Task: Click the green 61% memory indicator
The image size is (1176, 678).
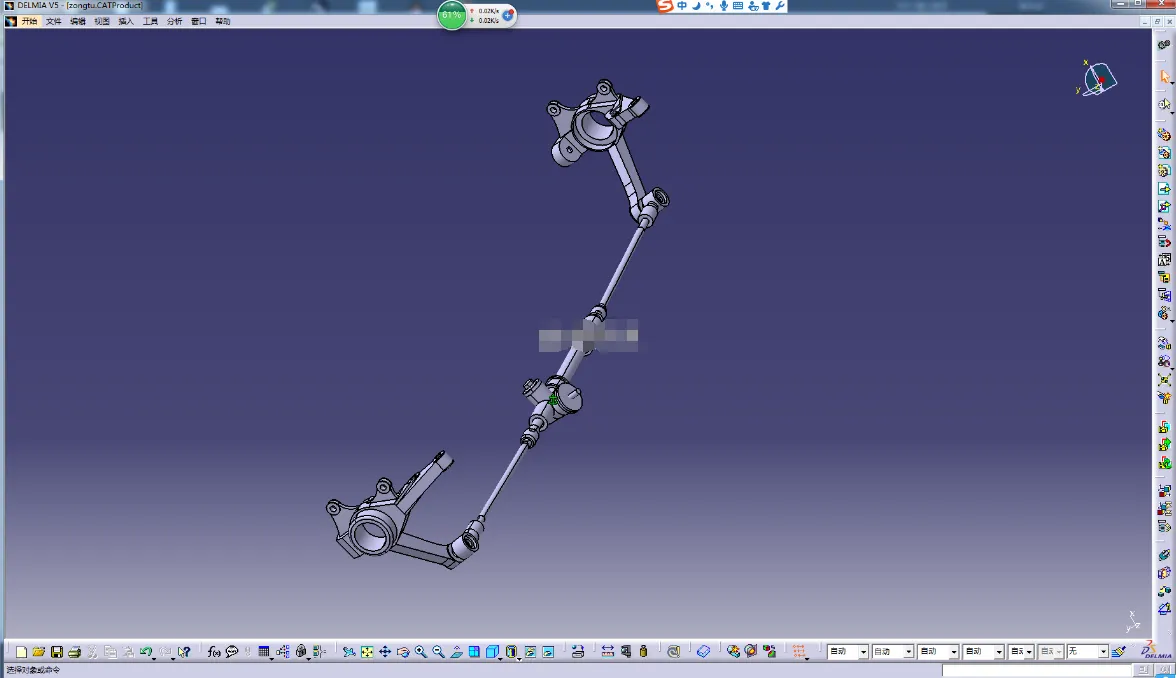Action: (452, 15)
